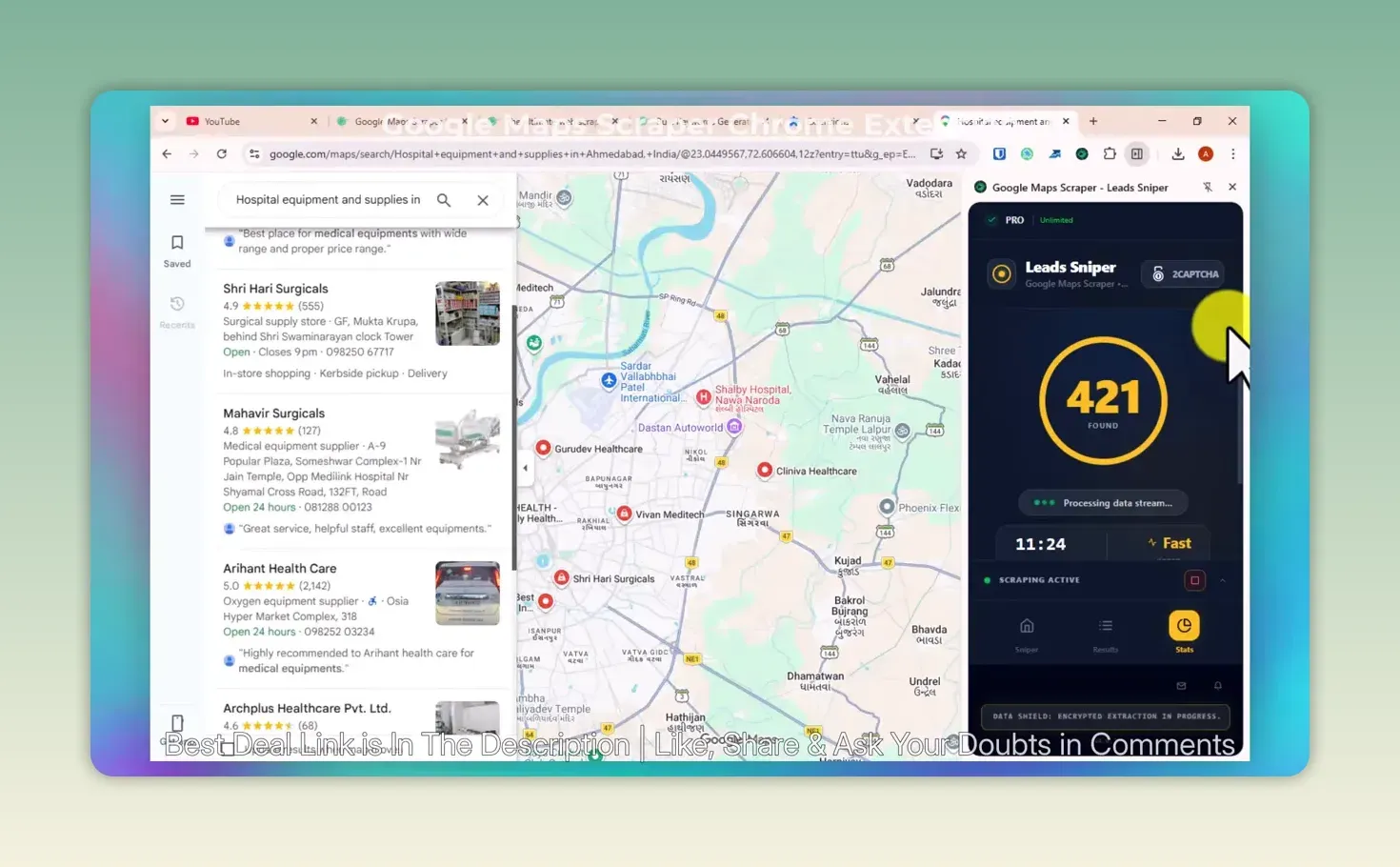Open the Bitwarden extension icon
This screenshot has width=1400, height=867.
[x=999, y=153]
